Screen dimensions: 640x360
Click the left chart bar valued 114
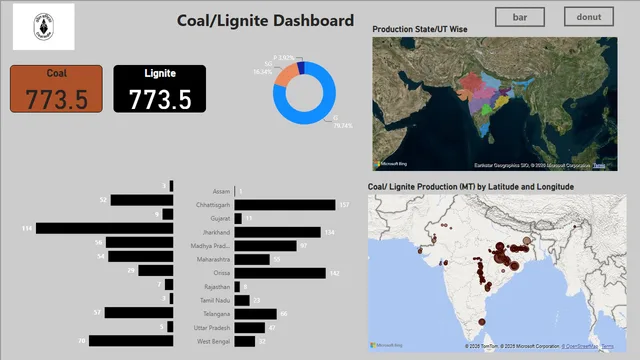[104, 228]
